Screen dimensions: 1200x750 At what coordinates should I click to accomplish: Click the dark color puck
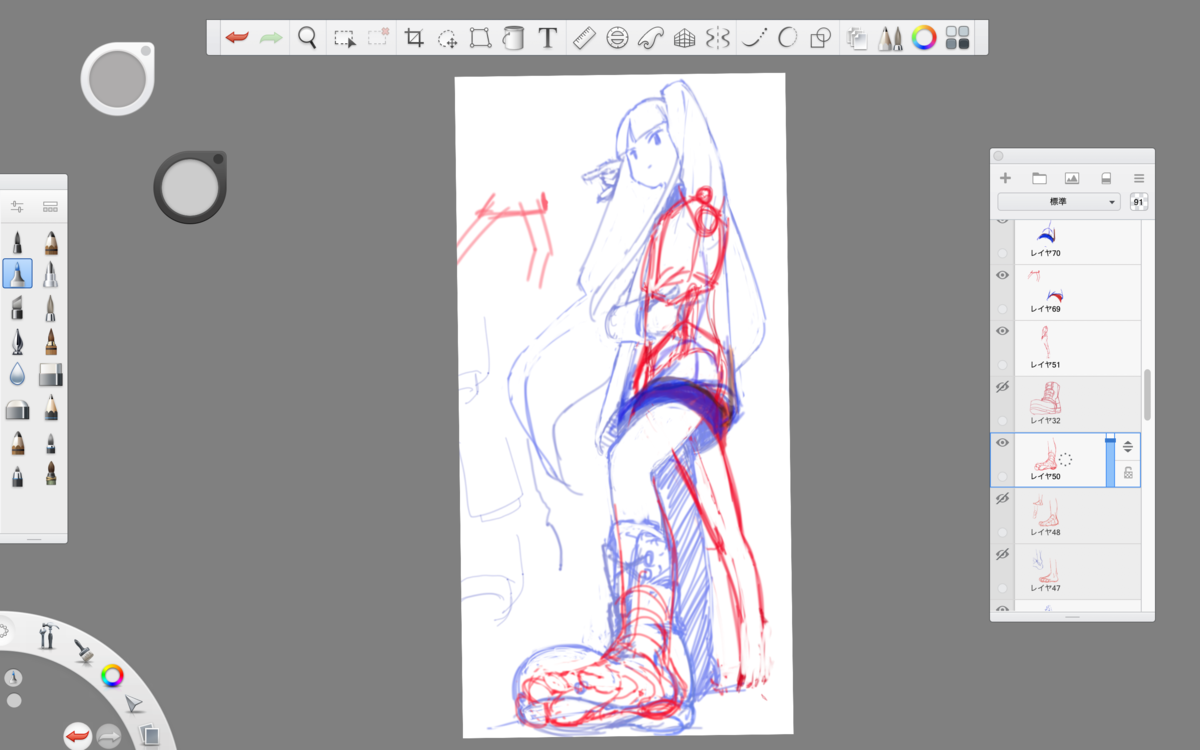pyautogui.click(x=189, y=188)
